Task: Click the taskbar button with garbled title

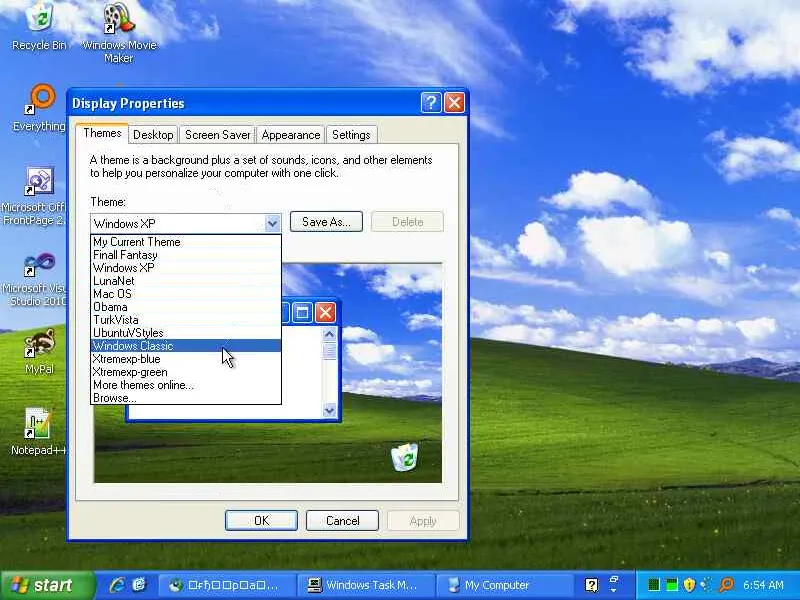Action: point(228,585)
